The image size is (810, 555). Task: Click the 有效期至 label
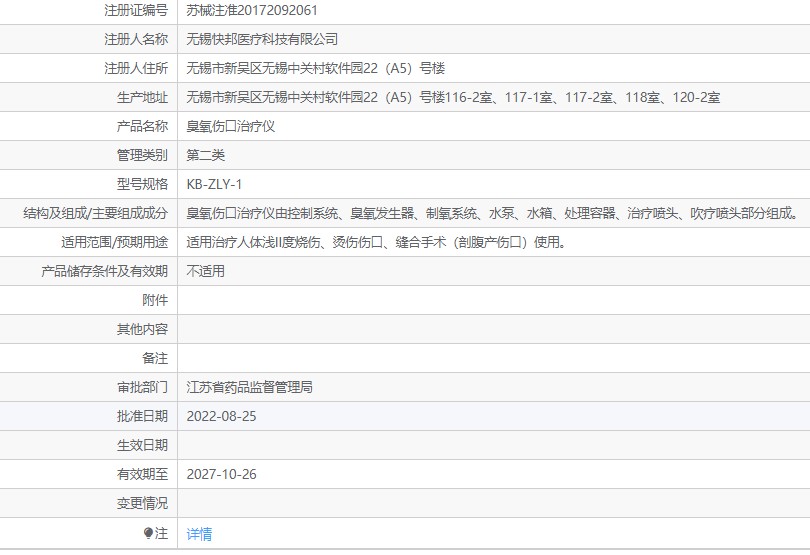point(142,474)
